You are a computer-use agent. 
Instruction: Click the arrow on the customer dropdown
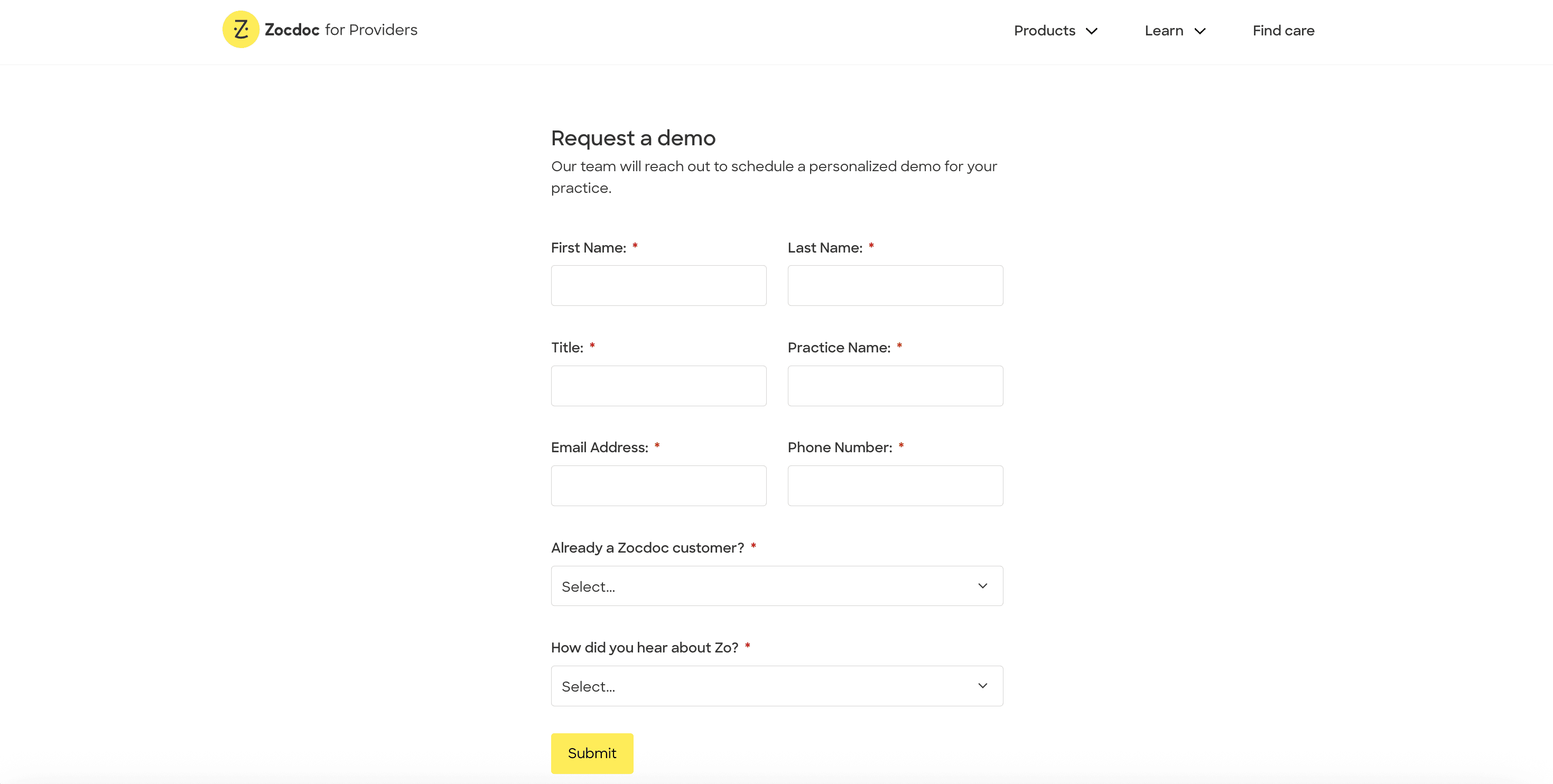pyautogui.click(x=983, y=586)
